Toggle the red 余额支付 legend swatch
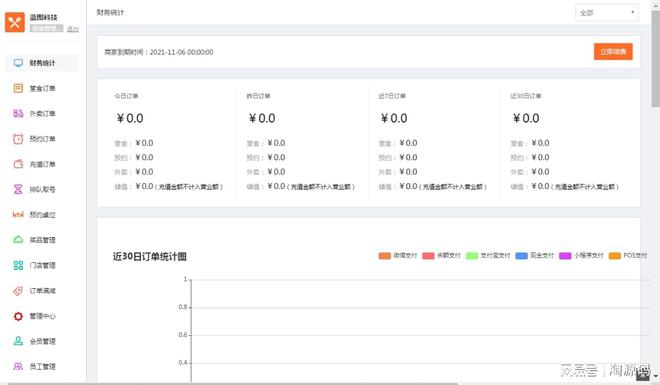Image resolution: width=660 pixels, height=385 pixels. click(x=428, y=255)
